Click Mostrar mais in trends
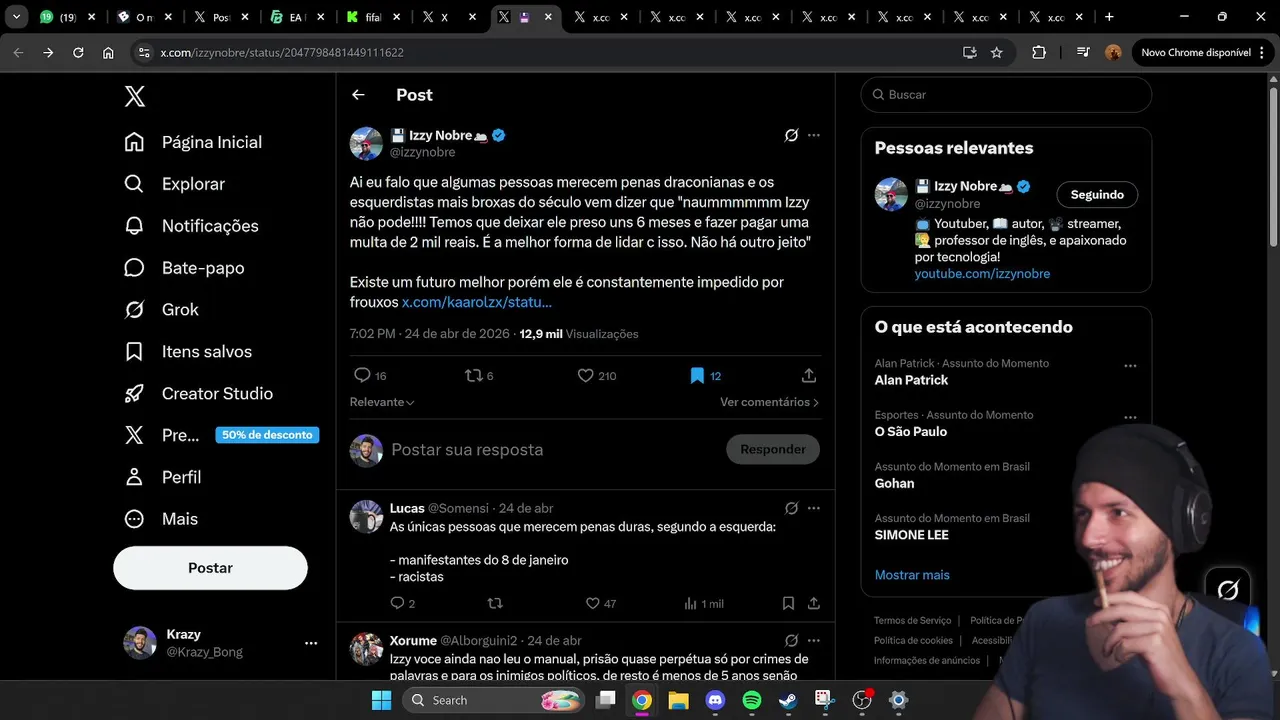The width and height of the screenshot is (1280, 720). click(x=912, y=575)
